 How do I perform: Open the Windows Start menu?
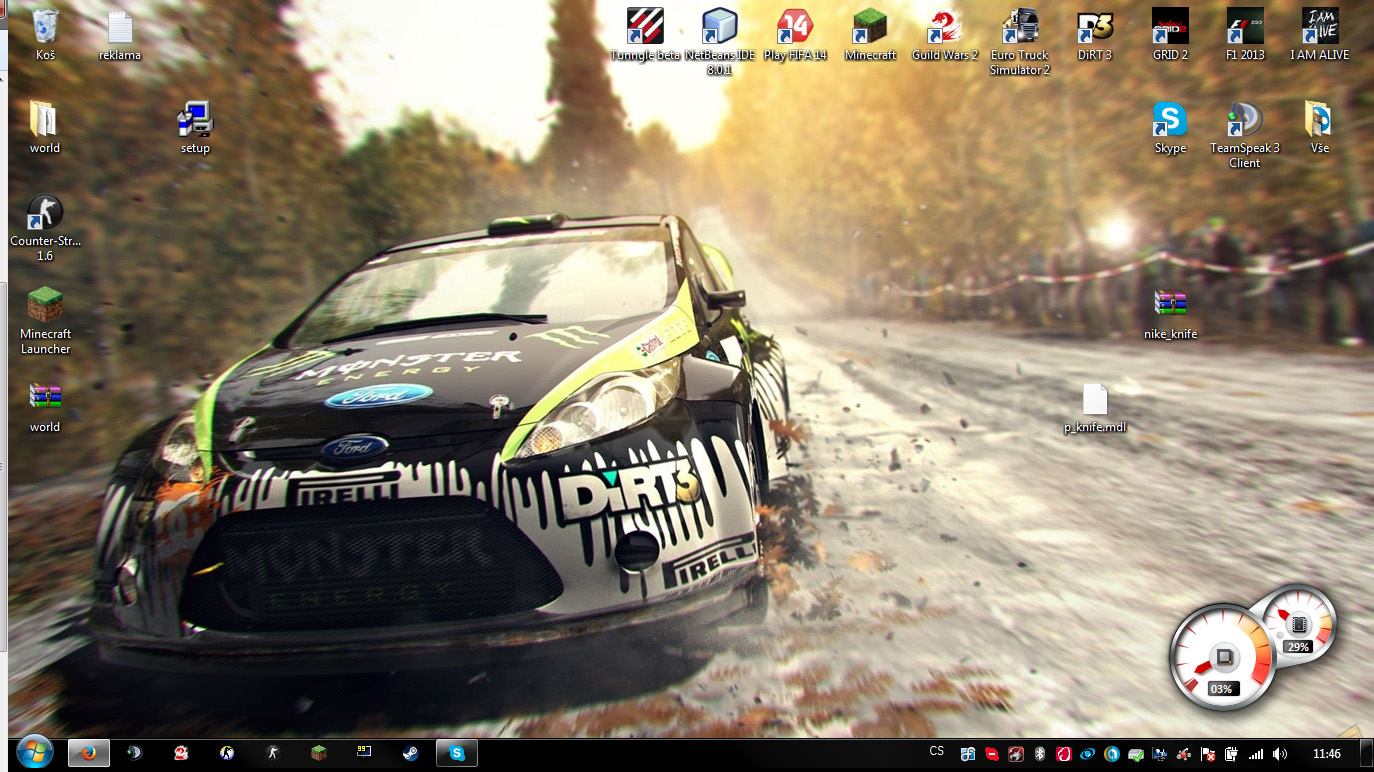(34, 753)
